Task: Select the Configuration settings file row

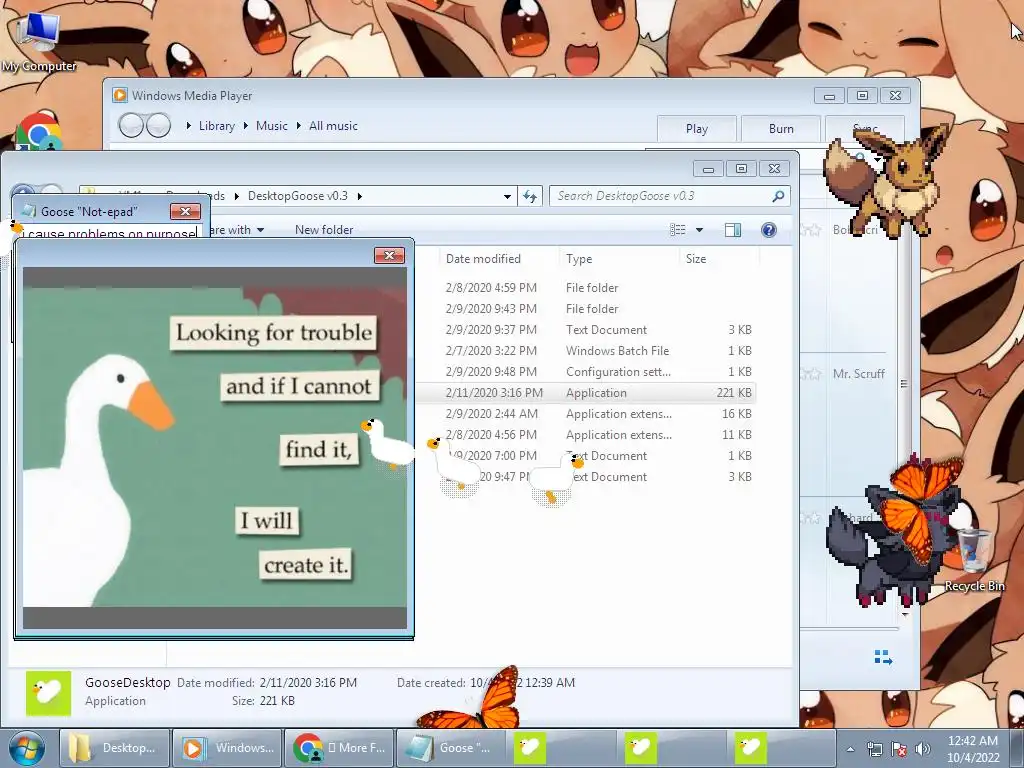Action: click(x=586, y=372)
